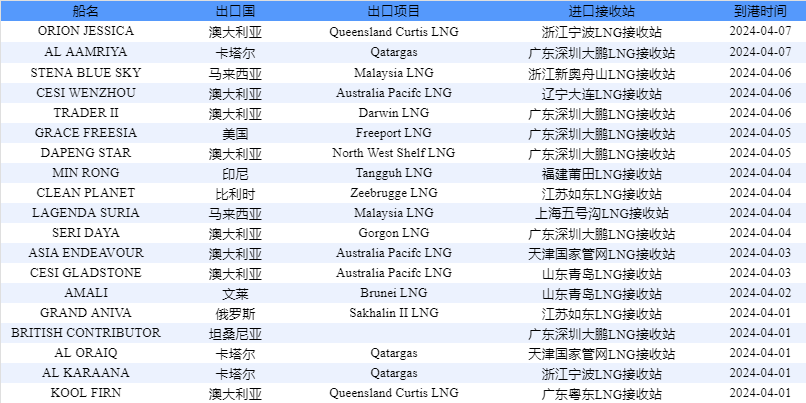Screen dimensions: 806x403
Task: Select ship name KOOL FIRN
Action: [x=86, y=393]
